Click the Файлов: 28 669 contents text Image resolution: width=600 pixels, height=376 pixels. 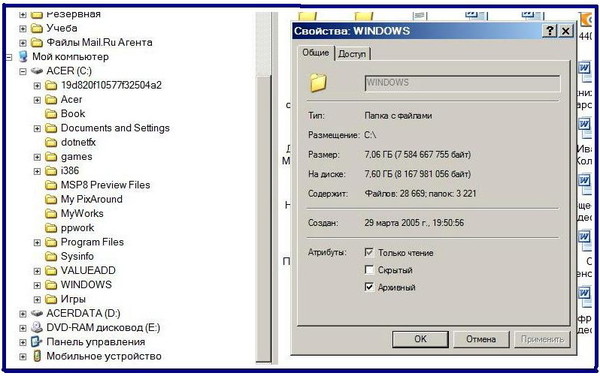420,194
